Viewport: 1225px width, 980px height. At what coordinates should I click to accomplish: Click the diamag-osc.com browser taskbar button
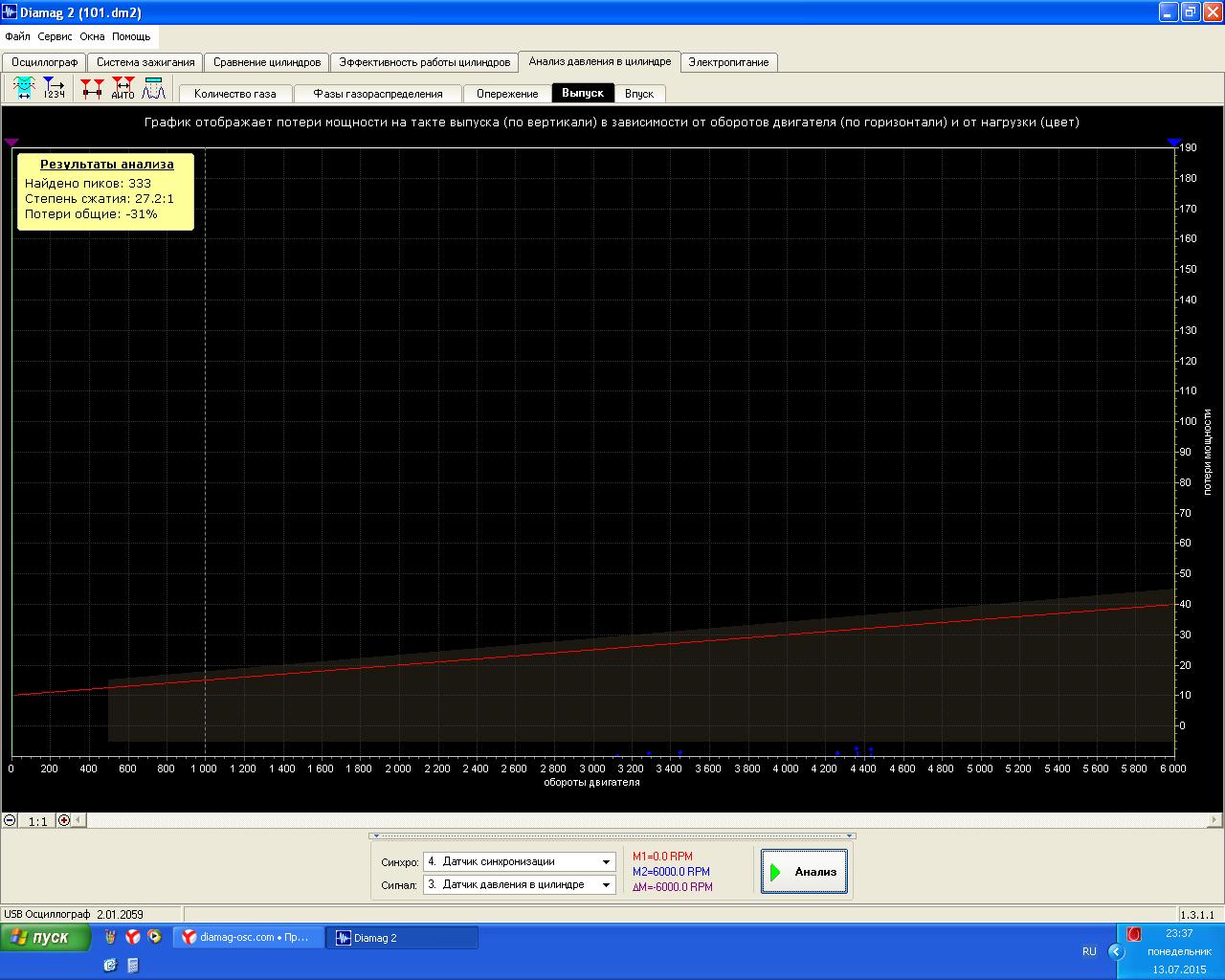point(248,938)
